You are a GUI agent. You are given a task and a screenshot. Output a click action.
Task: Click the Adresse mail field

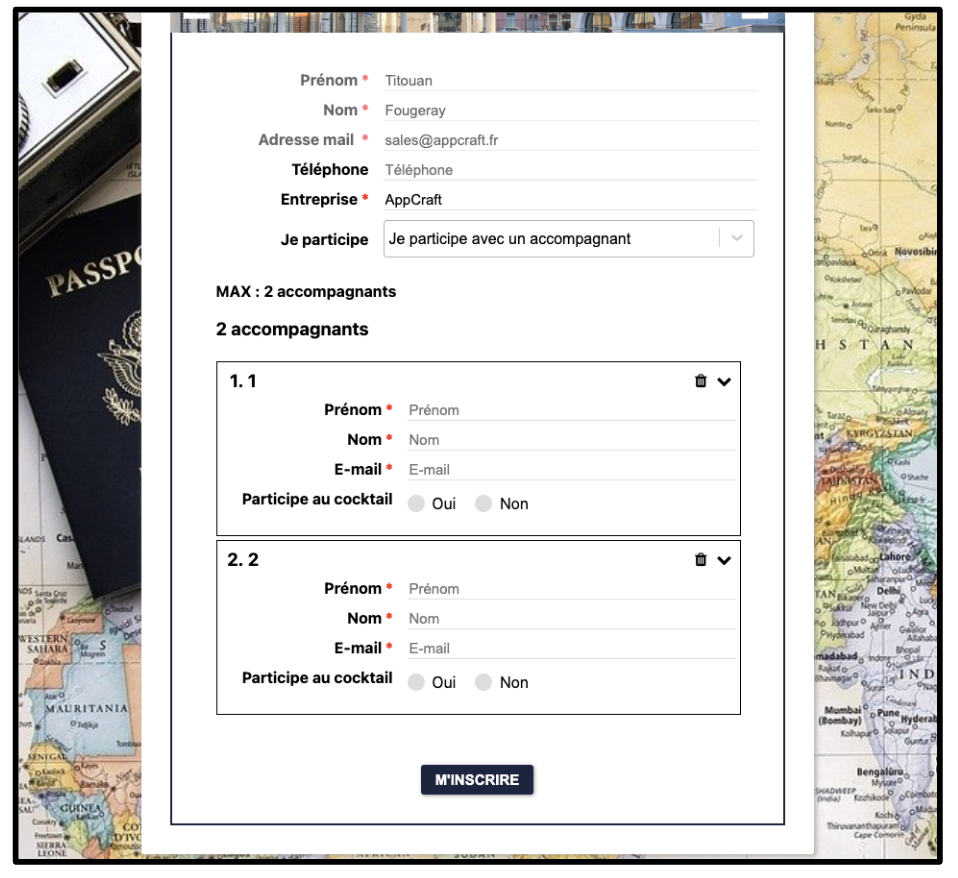point(570,141)
